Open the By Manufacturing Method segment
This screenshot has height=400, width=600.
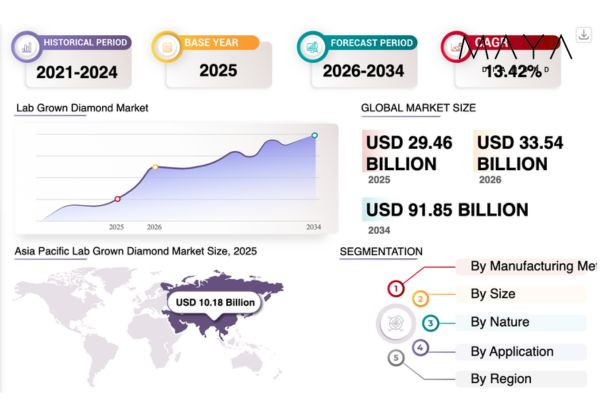click(530, 266)
